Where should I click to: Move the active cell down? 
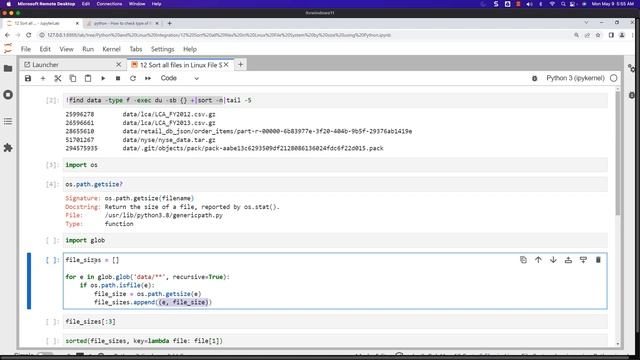click(553, 260)
